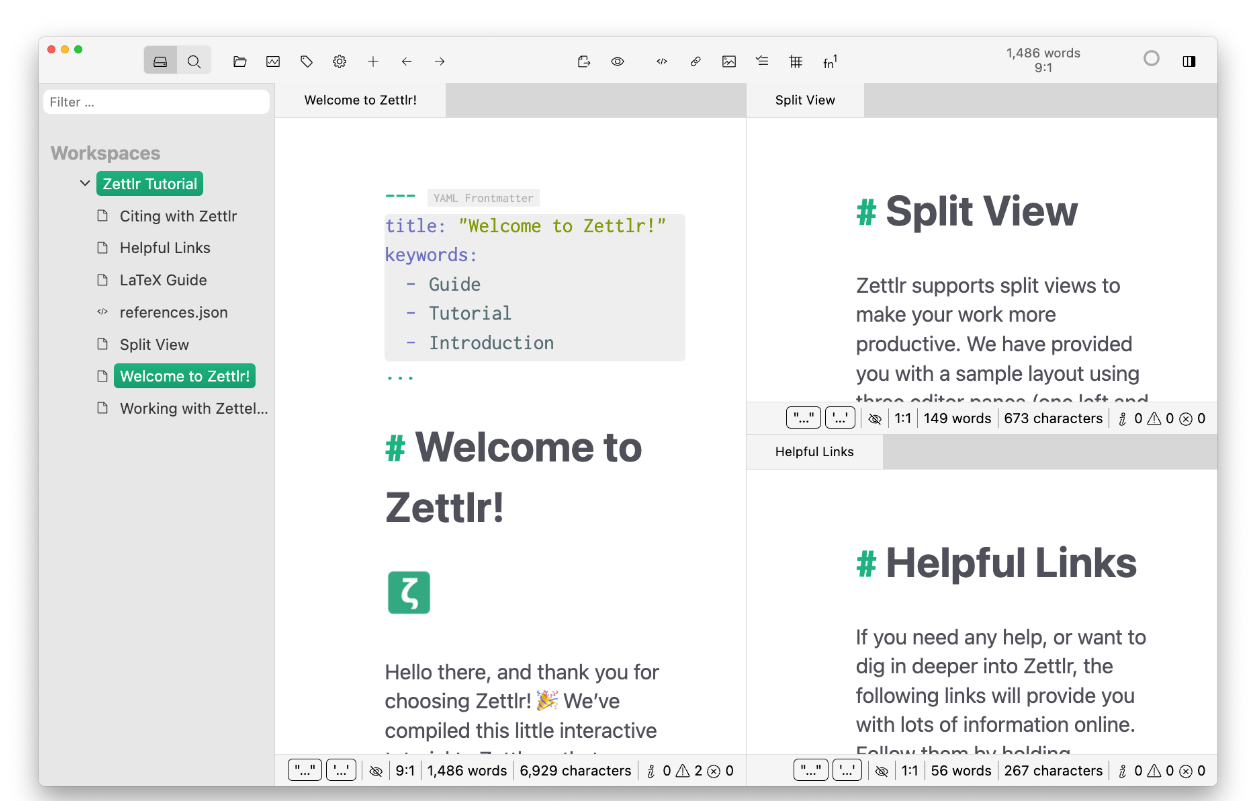Click inside the Filter field

(x=156, y=101)
